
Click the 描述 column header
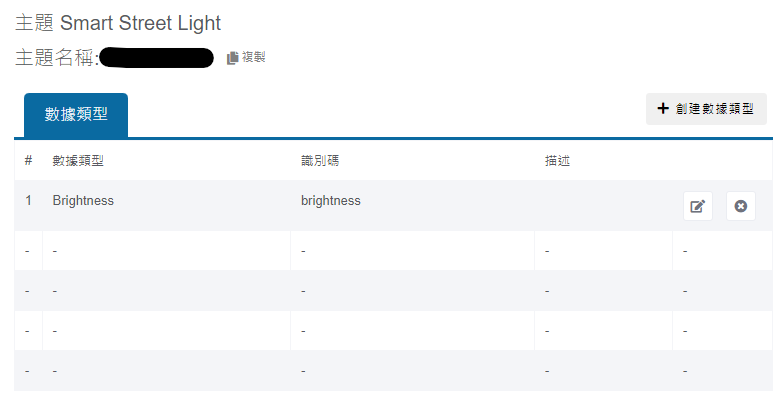coord(558,160)
